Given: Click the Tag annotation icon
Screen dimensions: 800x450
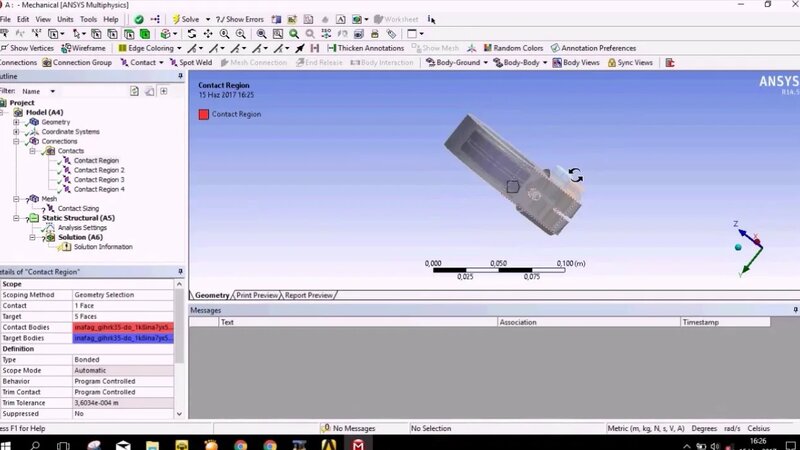Looking at the screenshot, I should pos(391,34).
